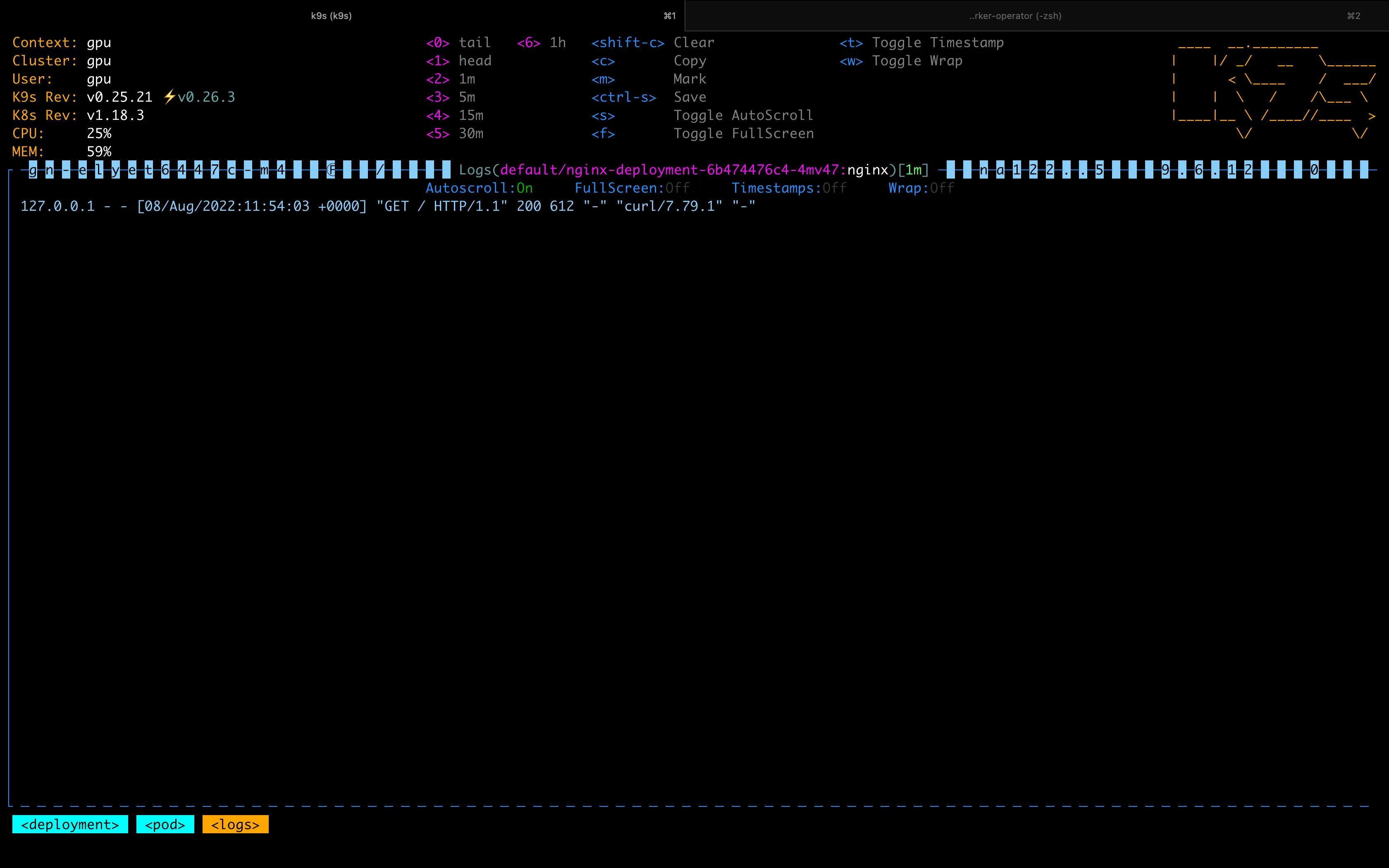
Task: Click the K8s Rev v1.18.3 value
Action: 115,115
